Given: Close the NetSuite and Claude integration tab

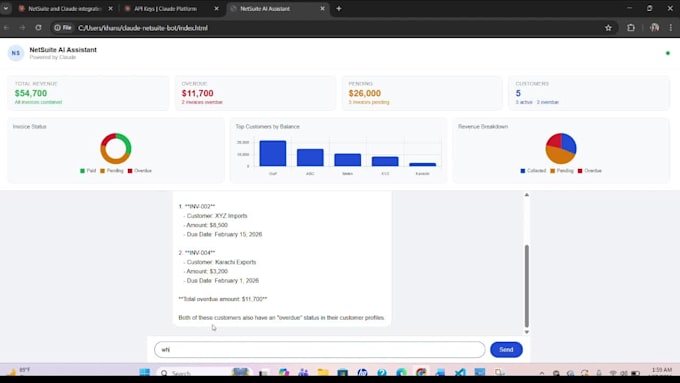Looking at the screenshot, I should (111, 9).
